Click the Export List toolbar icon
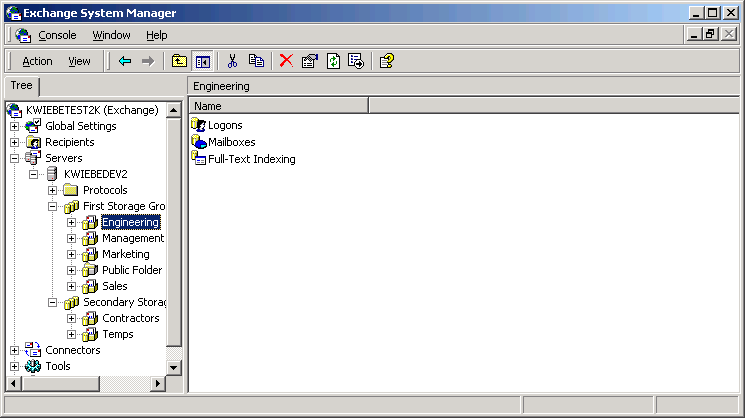Image resolution: width=745 pixels, height=418 pixels. [x=356, y=61]
